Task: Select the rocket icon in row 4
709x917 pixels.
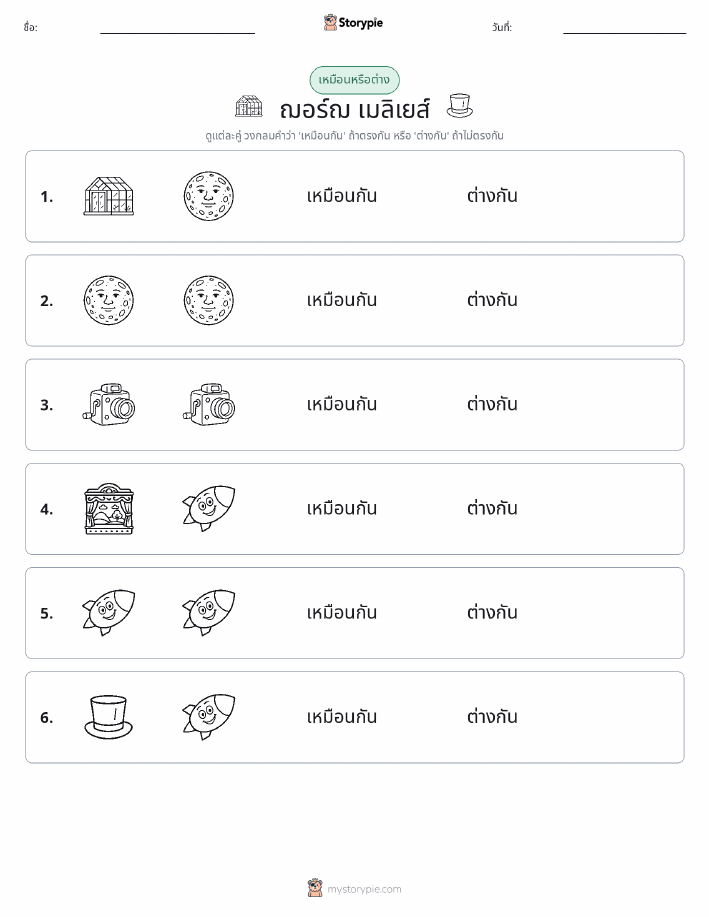Action: pos(209,508)
